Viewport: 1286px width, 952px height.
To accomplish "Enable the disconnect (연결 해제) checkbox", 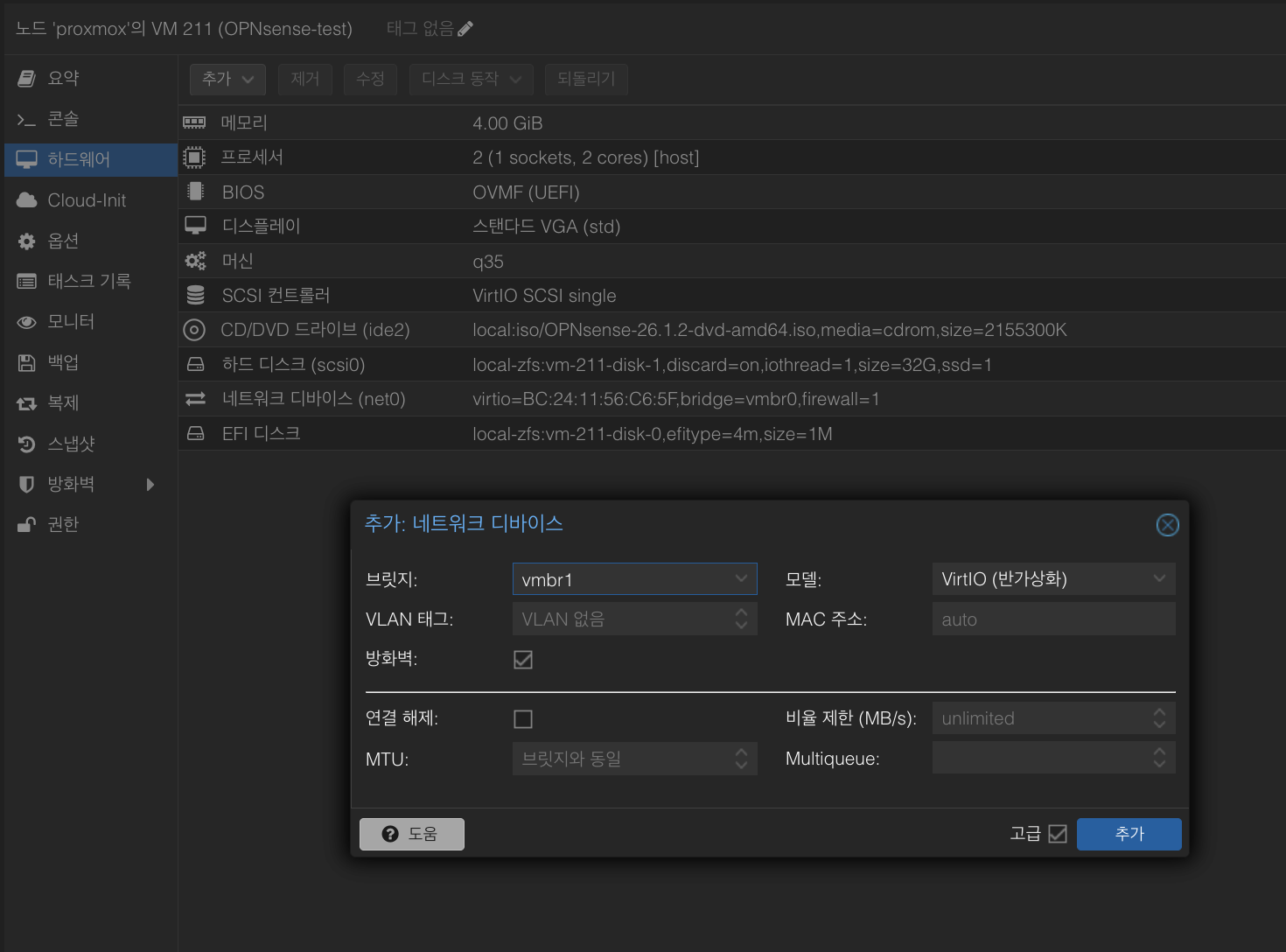I will [523, 719].
